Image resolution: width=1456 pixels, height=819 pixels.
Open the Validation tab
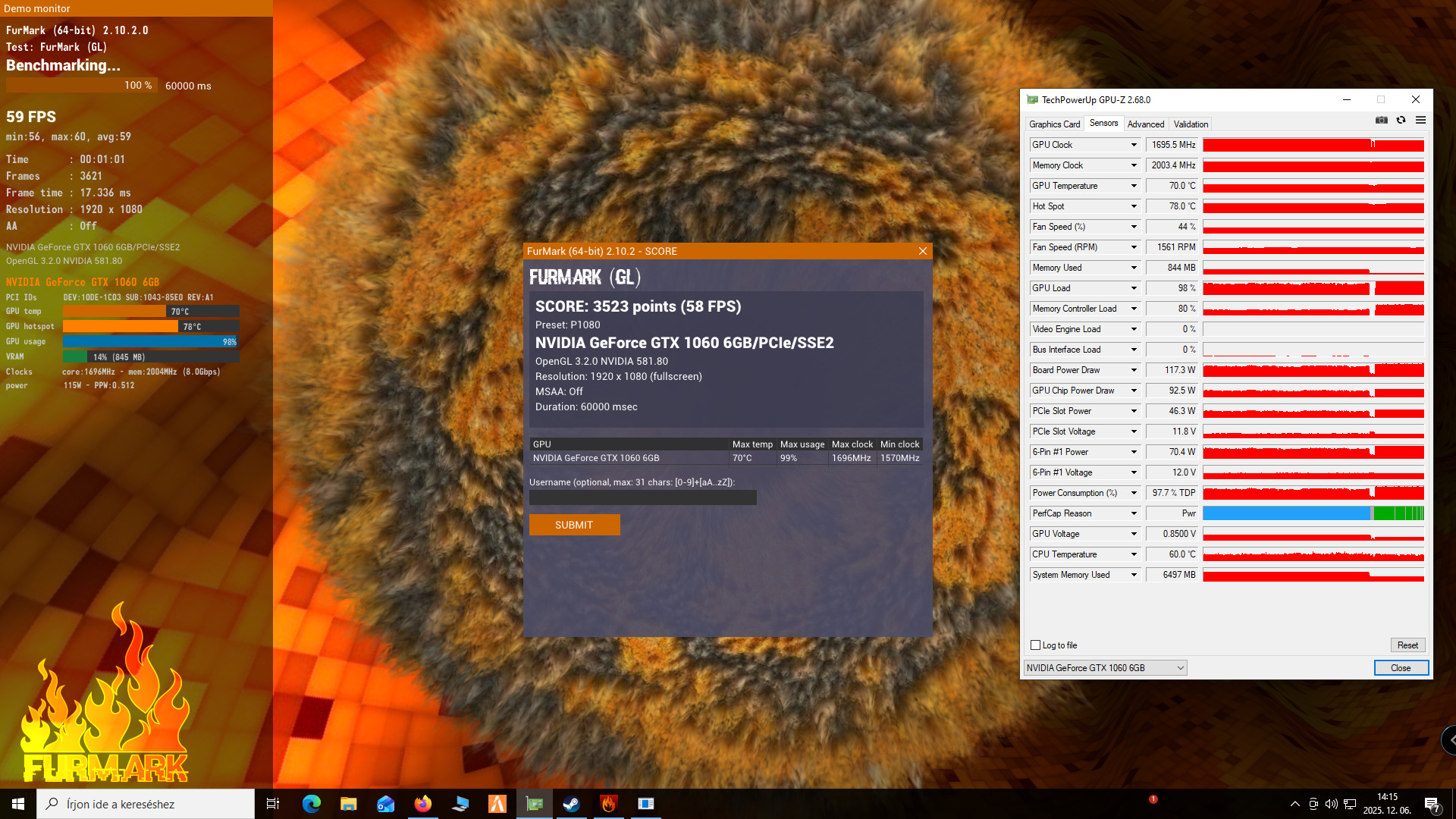click(x=1191, y=124)
